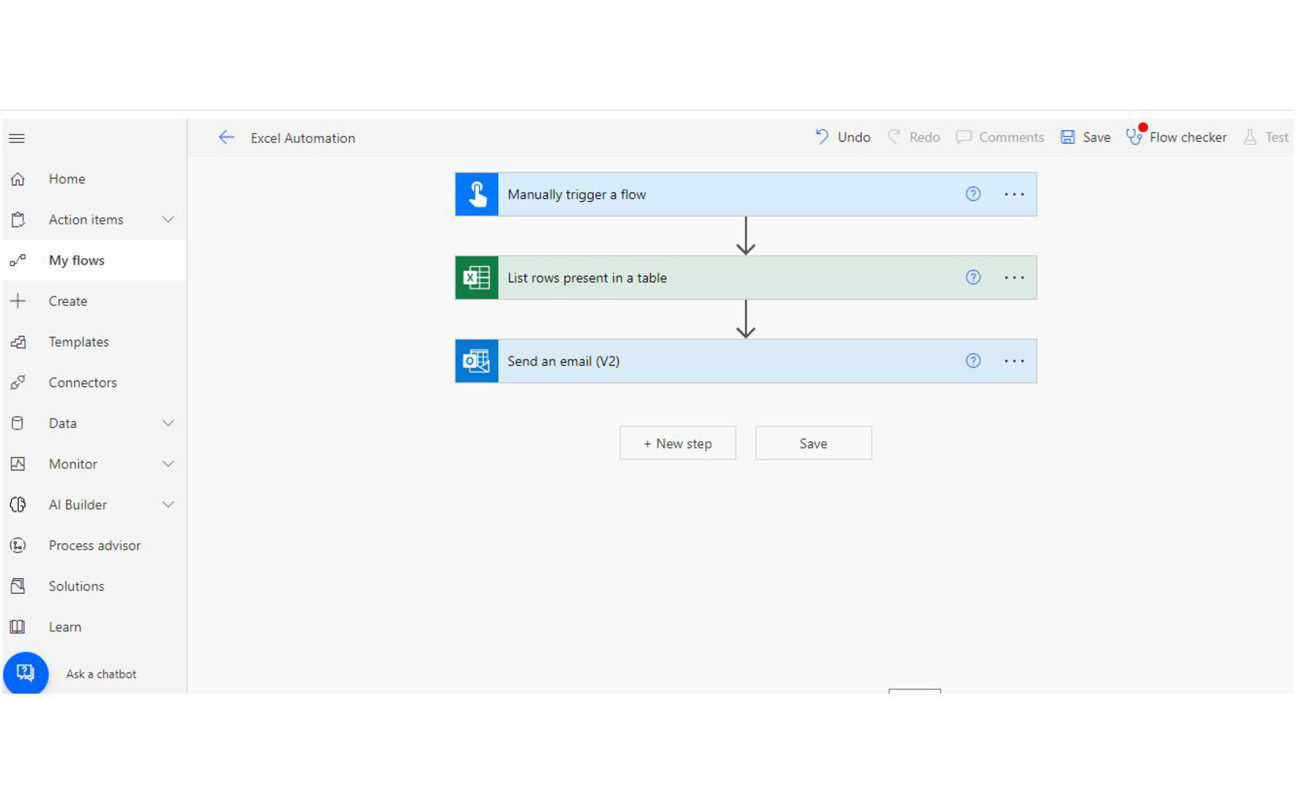Viewport: 1300px width, 800px height.
Task: Click the Solutions icon
Action: click(18, 586)
